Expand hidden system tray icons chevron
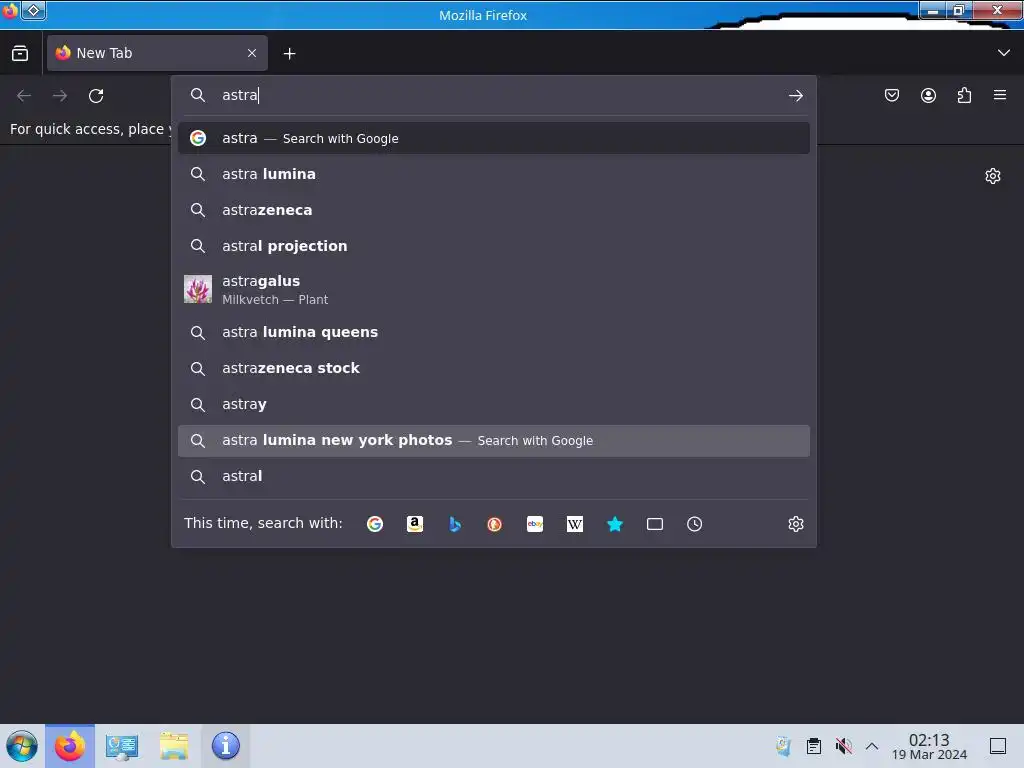This screenshot has height=768, width=1024. click(x=872, y=746)
